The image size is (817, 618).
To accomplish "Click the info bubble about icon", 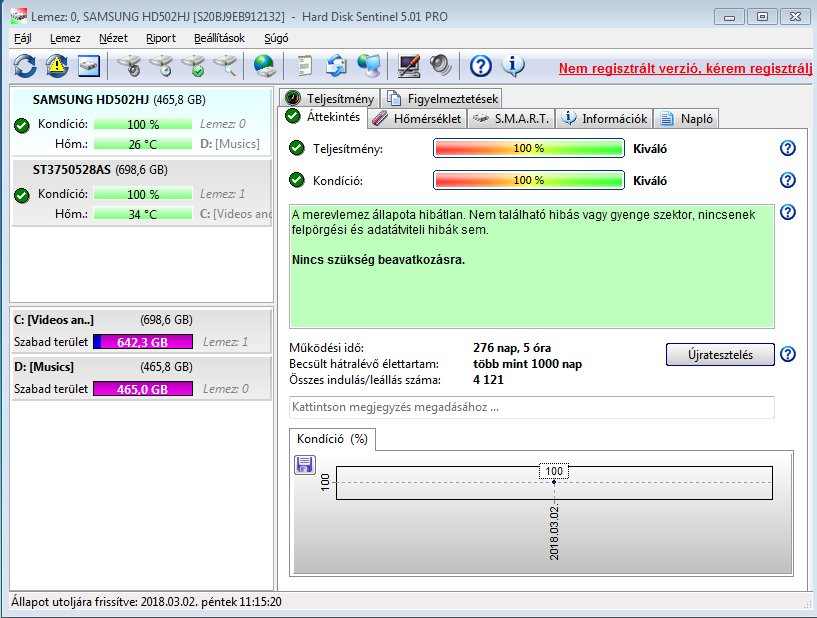I will pos(513,66).
